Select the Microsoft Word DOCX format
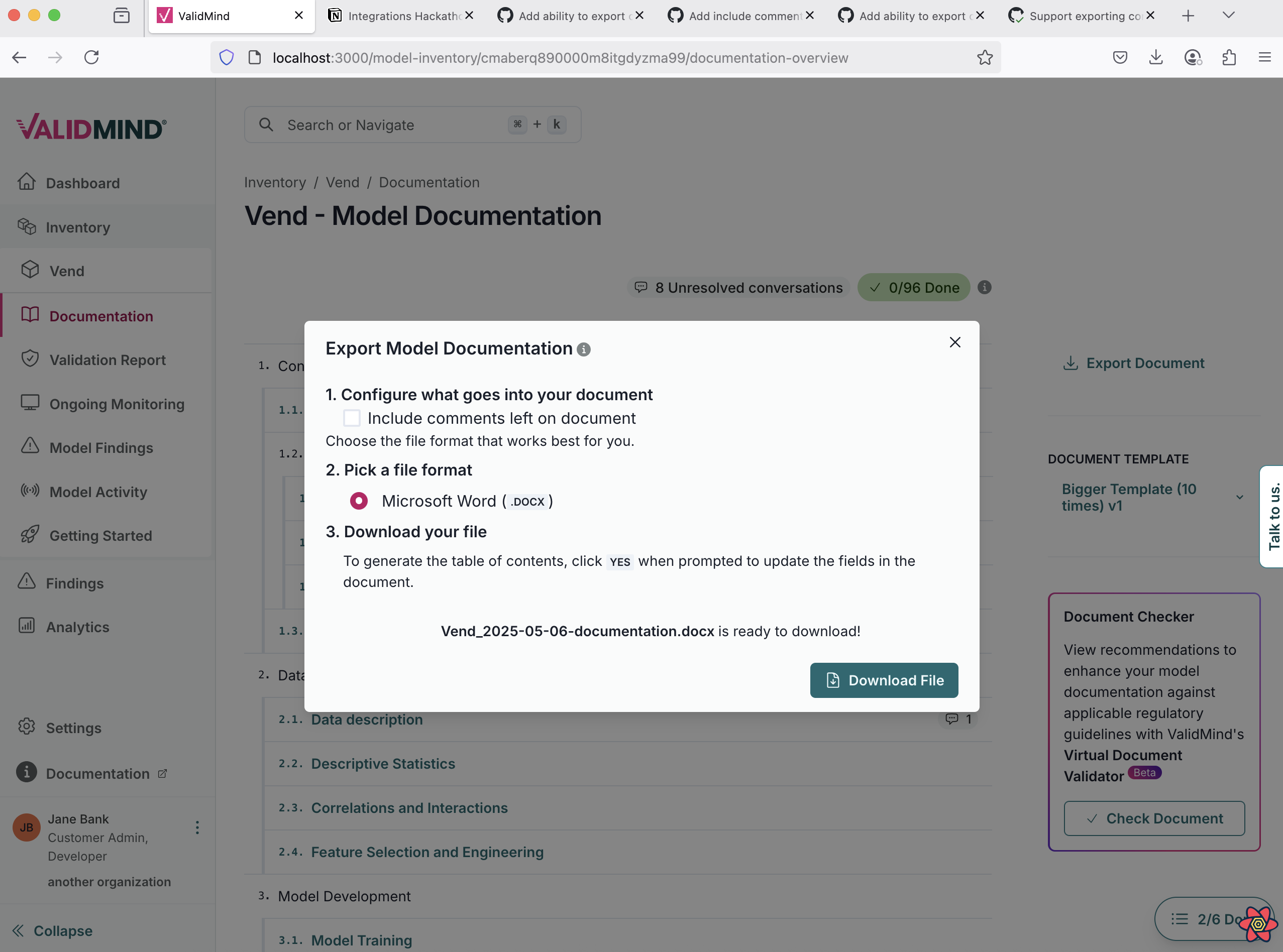 coord(359,500)
